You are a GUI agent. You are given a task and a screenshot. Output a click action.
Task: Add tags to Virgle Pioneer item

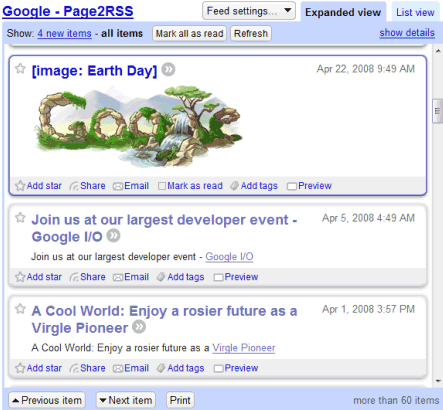point(181,368)
